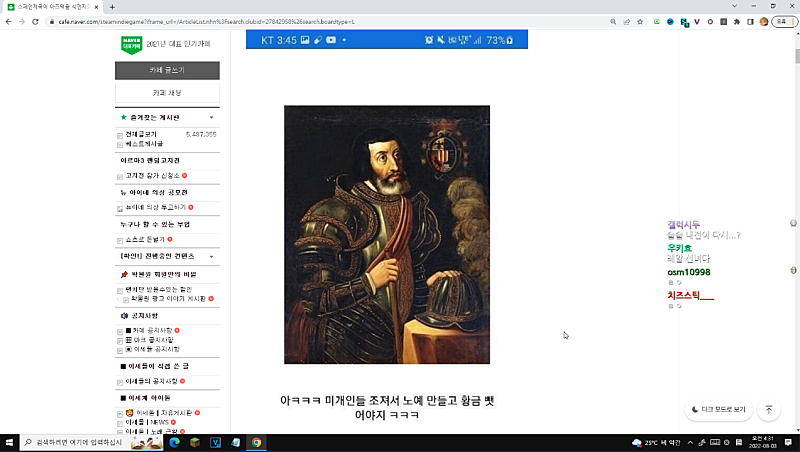Click chat username osm10998
Image resolution: width=800 pixels, height=452 pixels.
click(689, 272)
